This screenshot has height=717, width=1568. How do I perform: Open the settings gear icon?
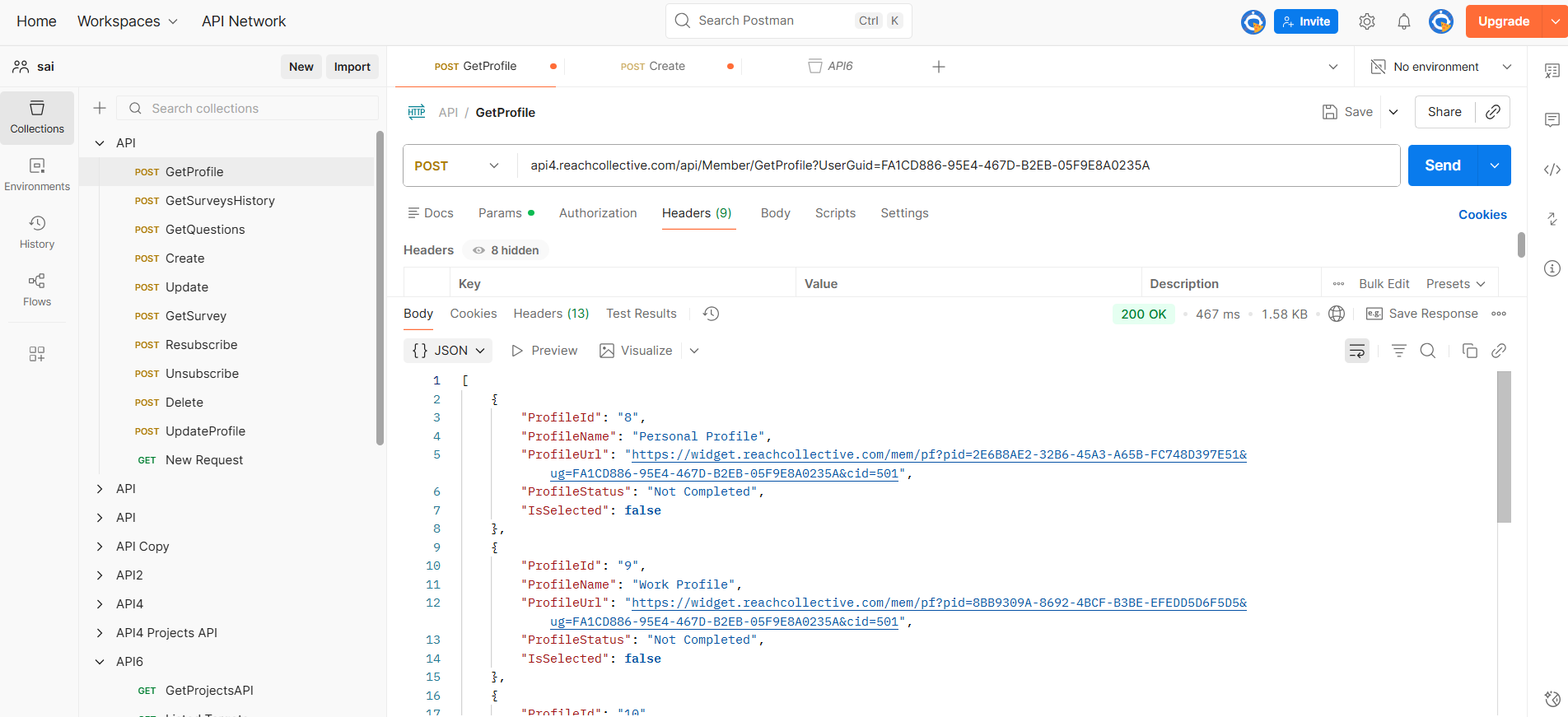pyautogui.click(x=1367, y=21)
